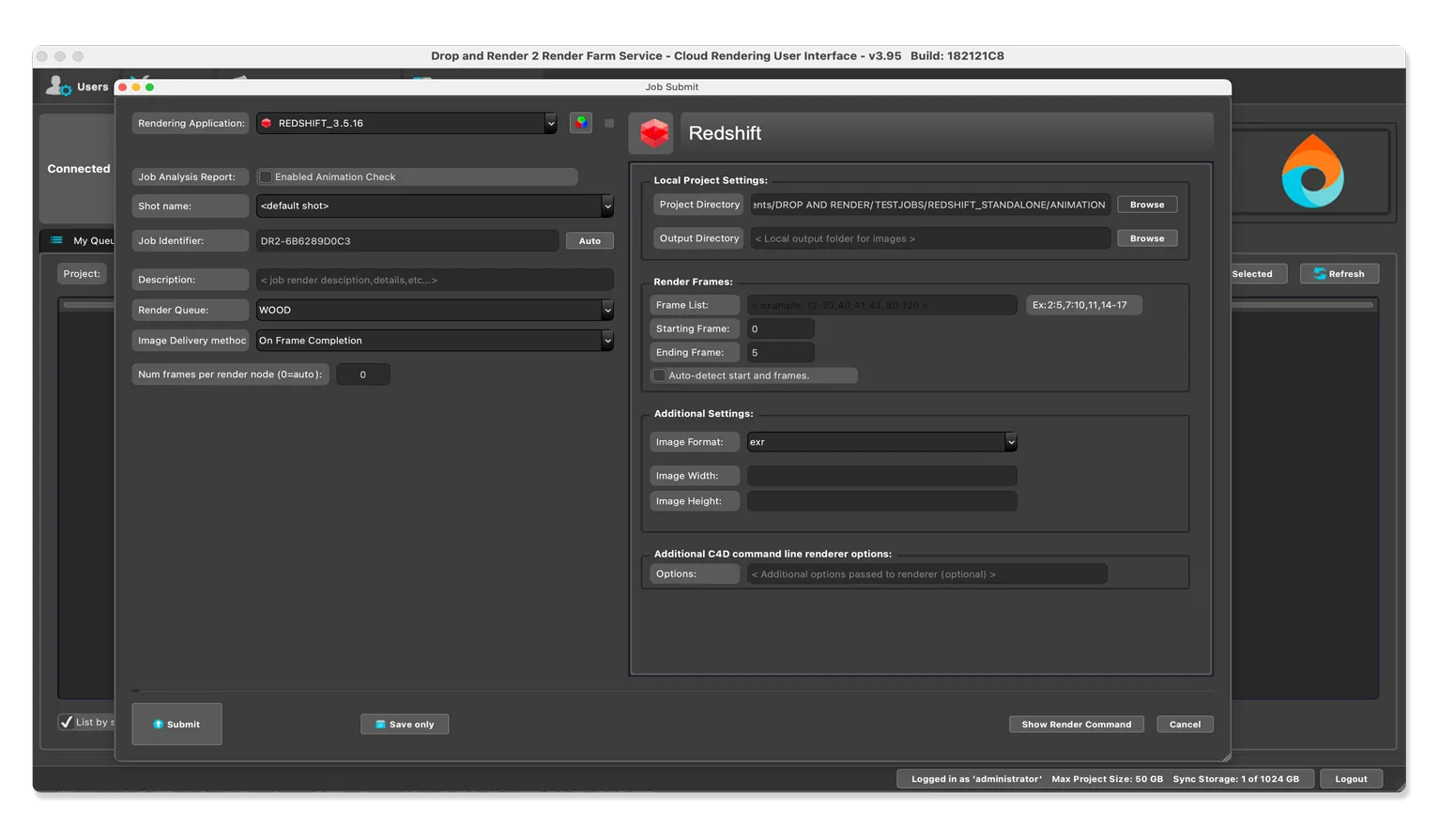Click the Logout button
The height and width of the screenshot is (840, 1439).
click(1351, 778)
